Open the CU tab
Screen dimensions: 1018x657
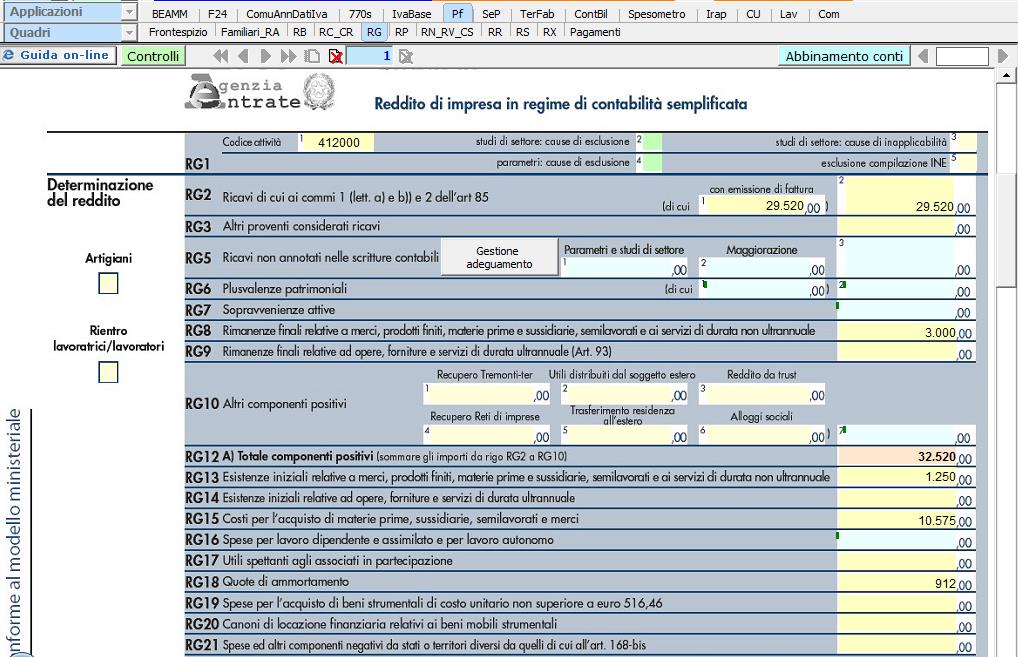coord(753,14)
